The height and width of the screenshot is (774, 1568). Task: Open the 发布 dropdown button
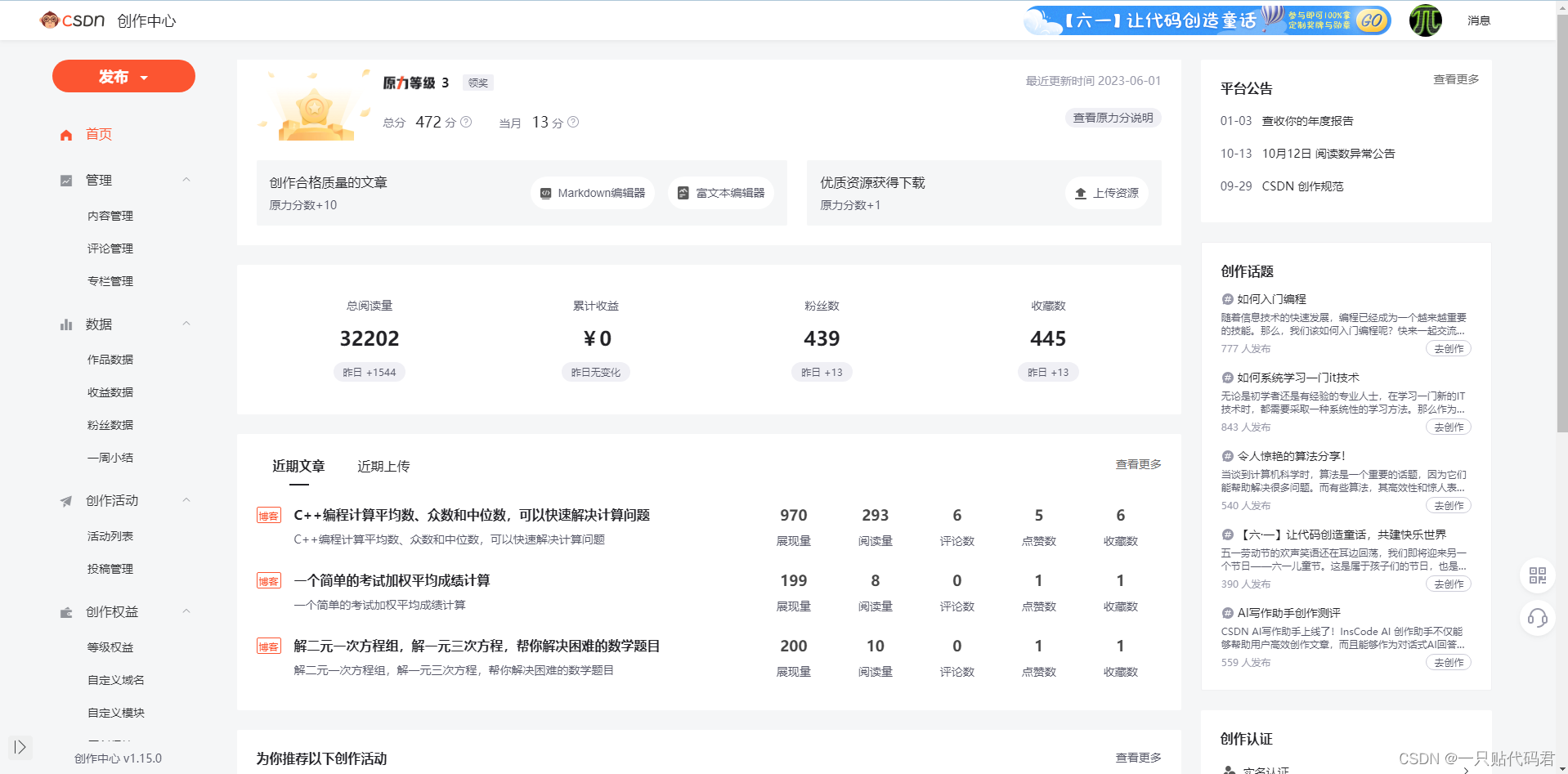(x=123, y=76)
